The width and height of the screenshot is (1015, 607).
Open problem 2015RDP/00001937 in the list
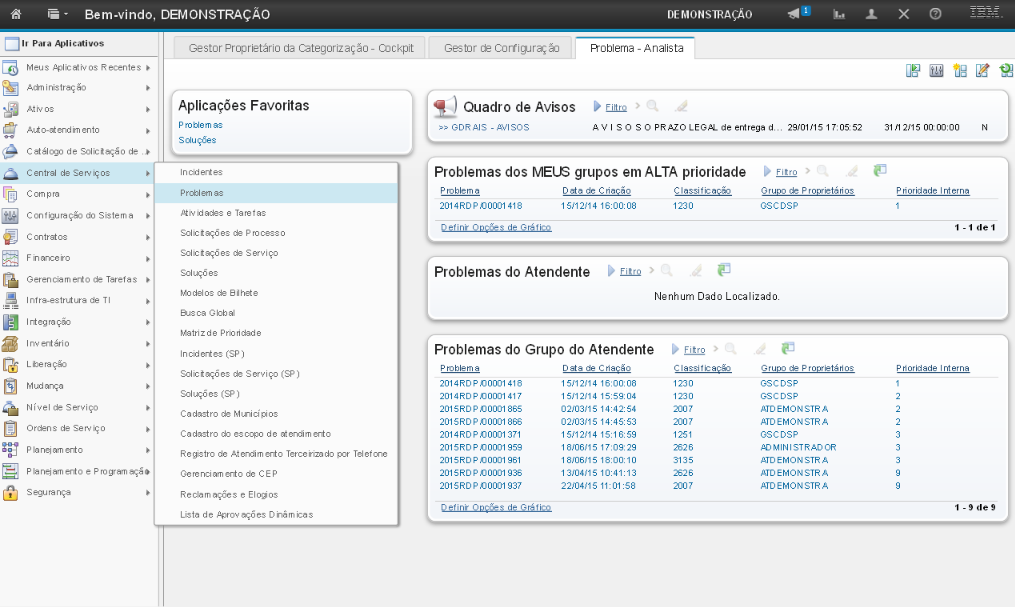(x=480, y=485)
